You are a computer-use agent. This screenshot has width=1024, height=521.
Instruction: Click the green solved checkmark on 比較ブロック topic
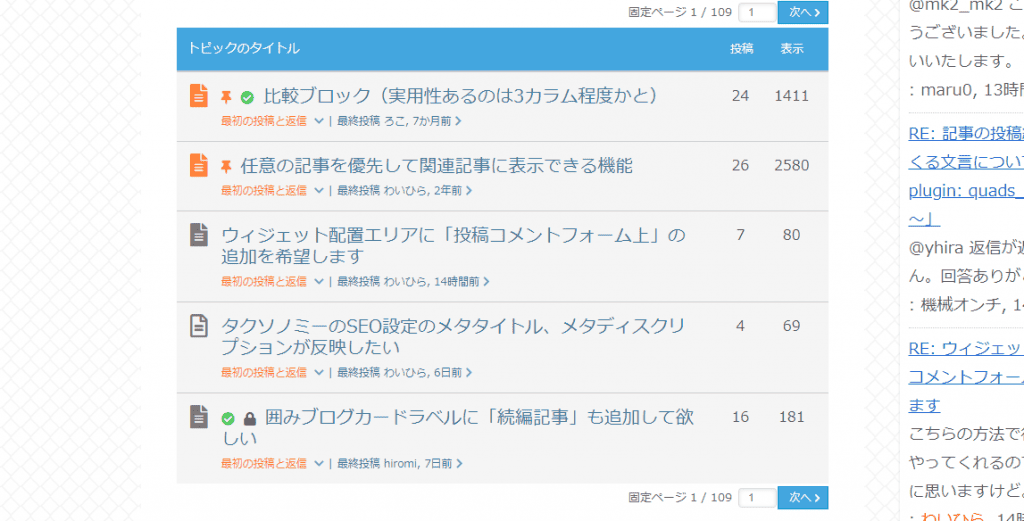pos(247,98)
